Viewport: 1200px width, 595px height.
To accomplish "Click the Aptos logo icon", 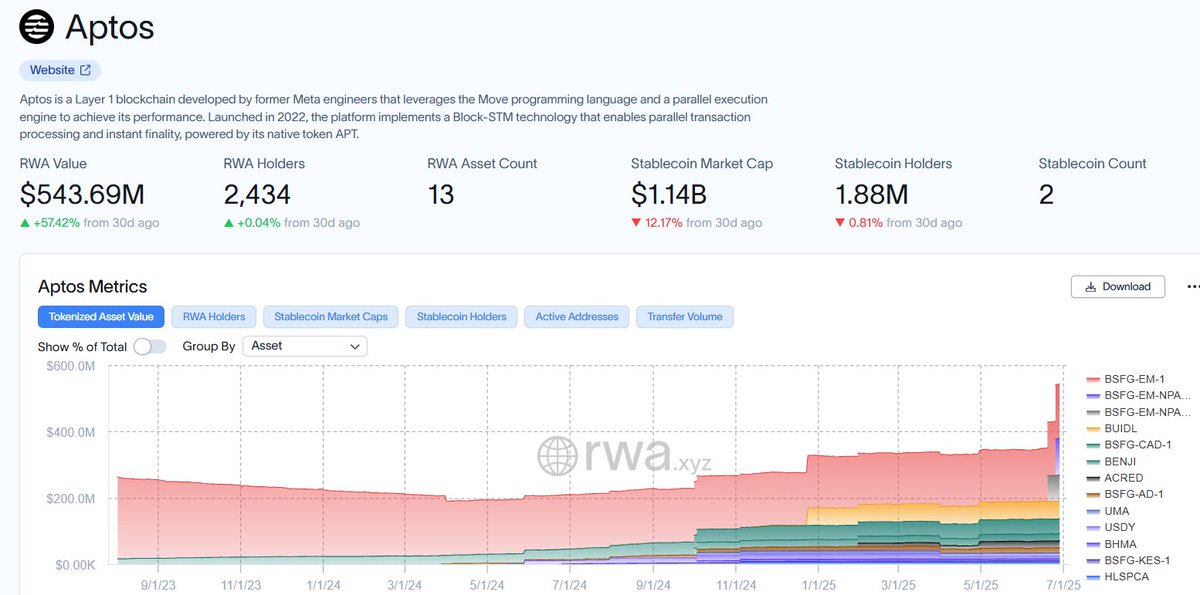I will 37,27.
